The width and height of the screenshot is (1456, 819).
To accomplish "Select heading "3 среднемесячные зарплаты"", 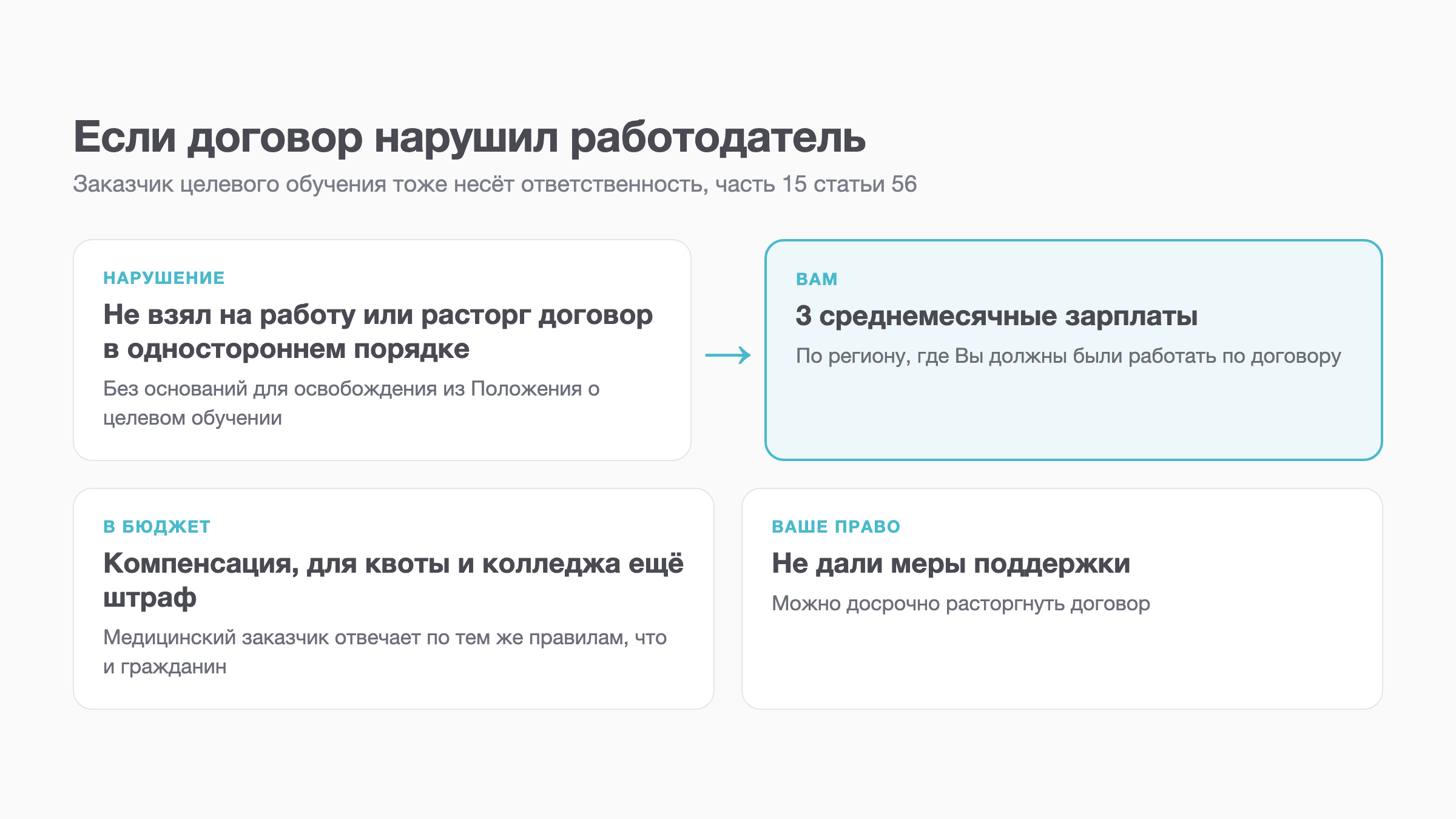I will pyautogui.click(x=997, y=316).
